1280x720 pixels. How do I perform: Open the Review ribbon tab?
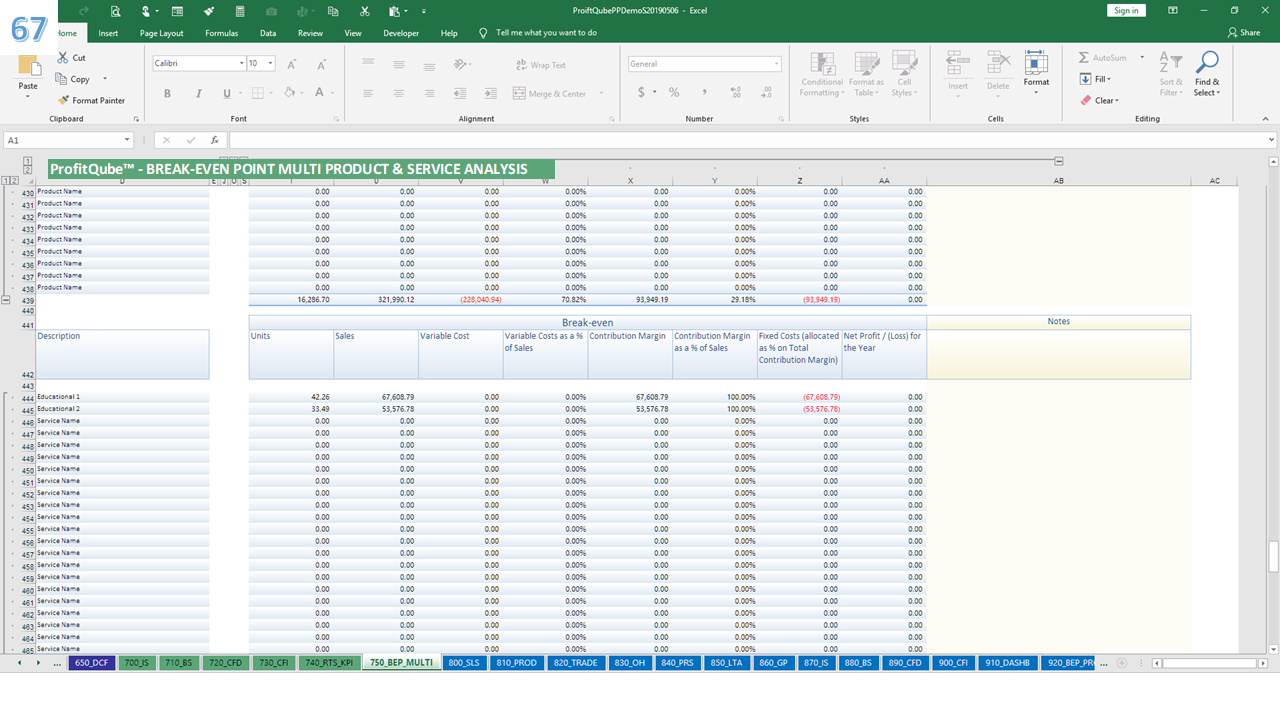[x=310, y=33]
